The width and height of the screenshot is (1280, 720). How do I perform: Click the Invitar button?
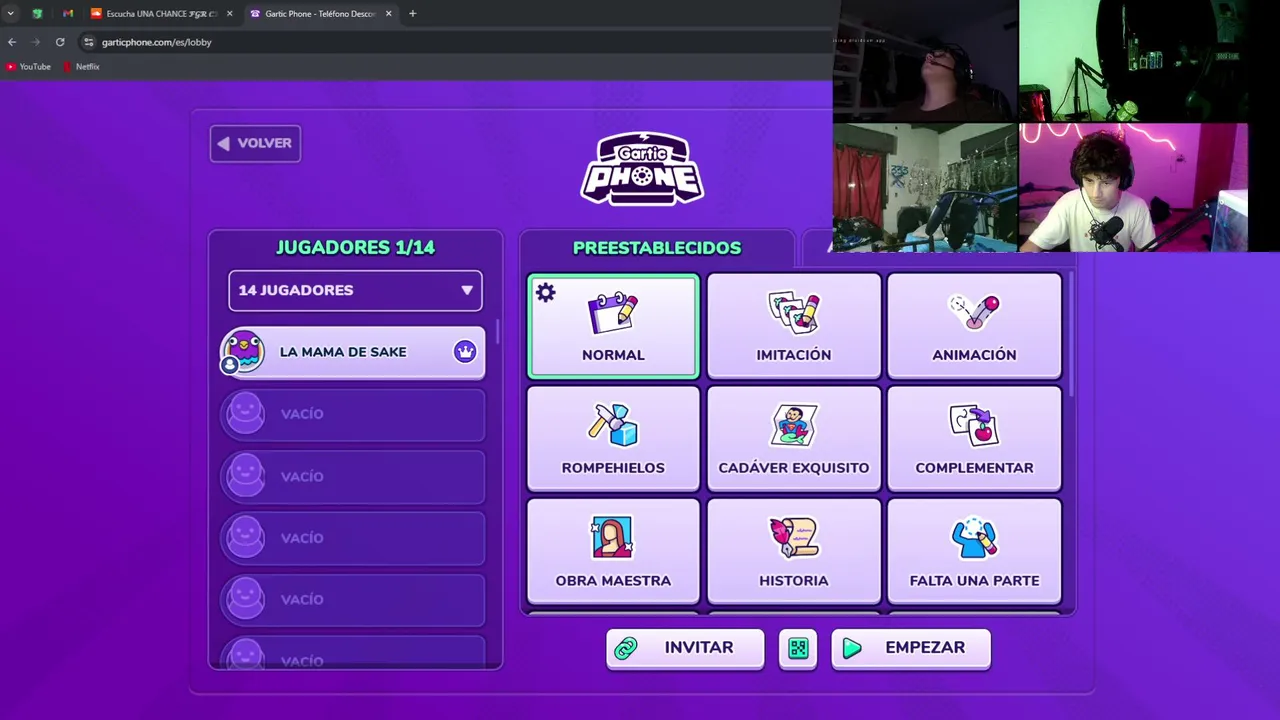685,648
